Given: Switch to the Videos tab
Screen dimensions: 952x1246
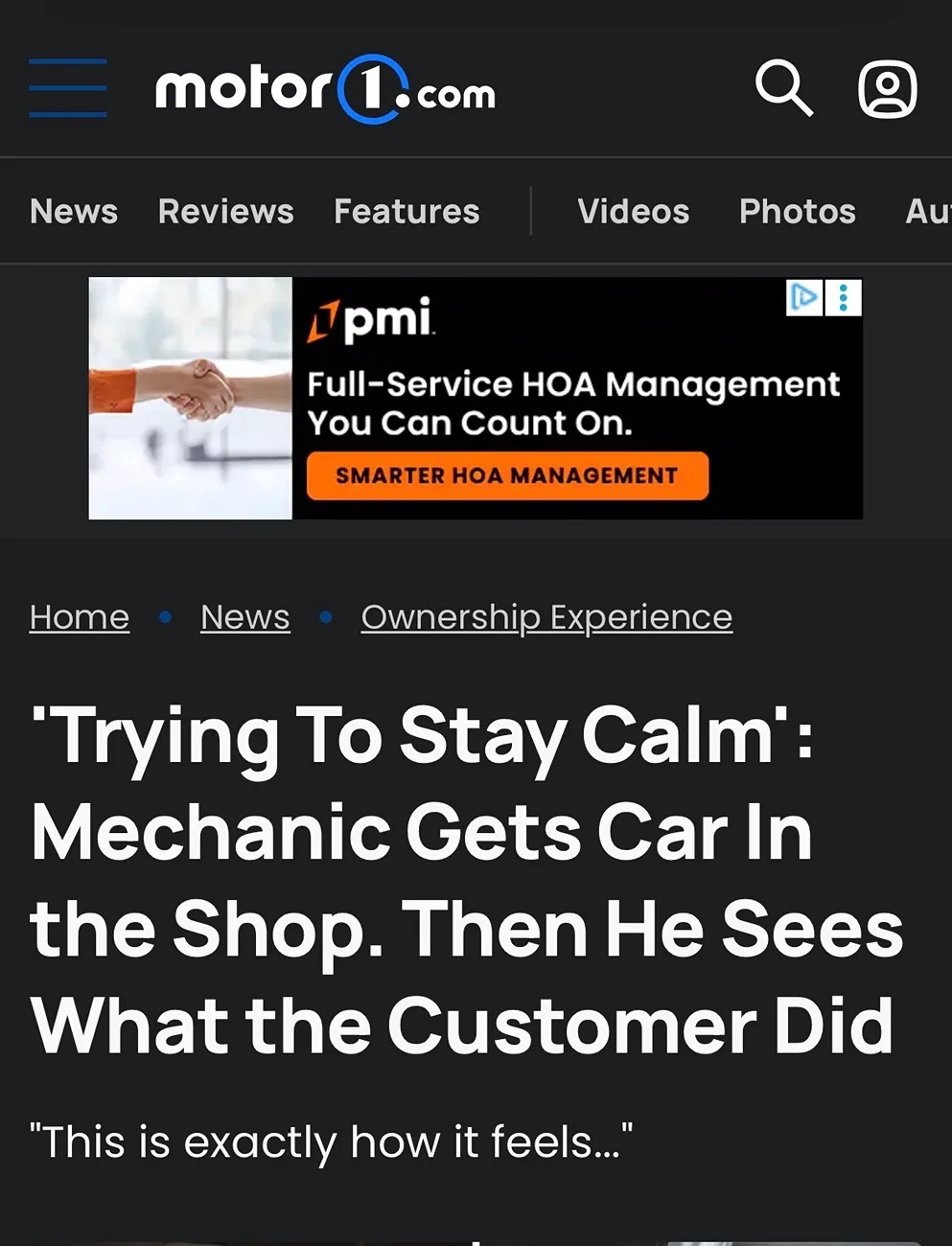Looking at the screenshot, I should (x=634, y=211).
